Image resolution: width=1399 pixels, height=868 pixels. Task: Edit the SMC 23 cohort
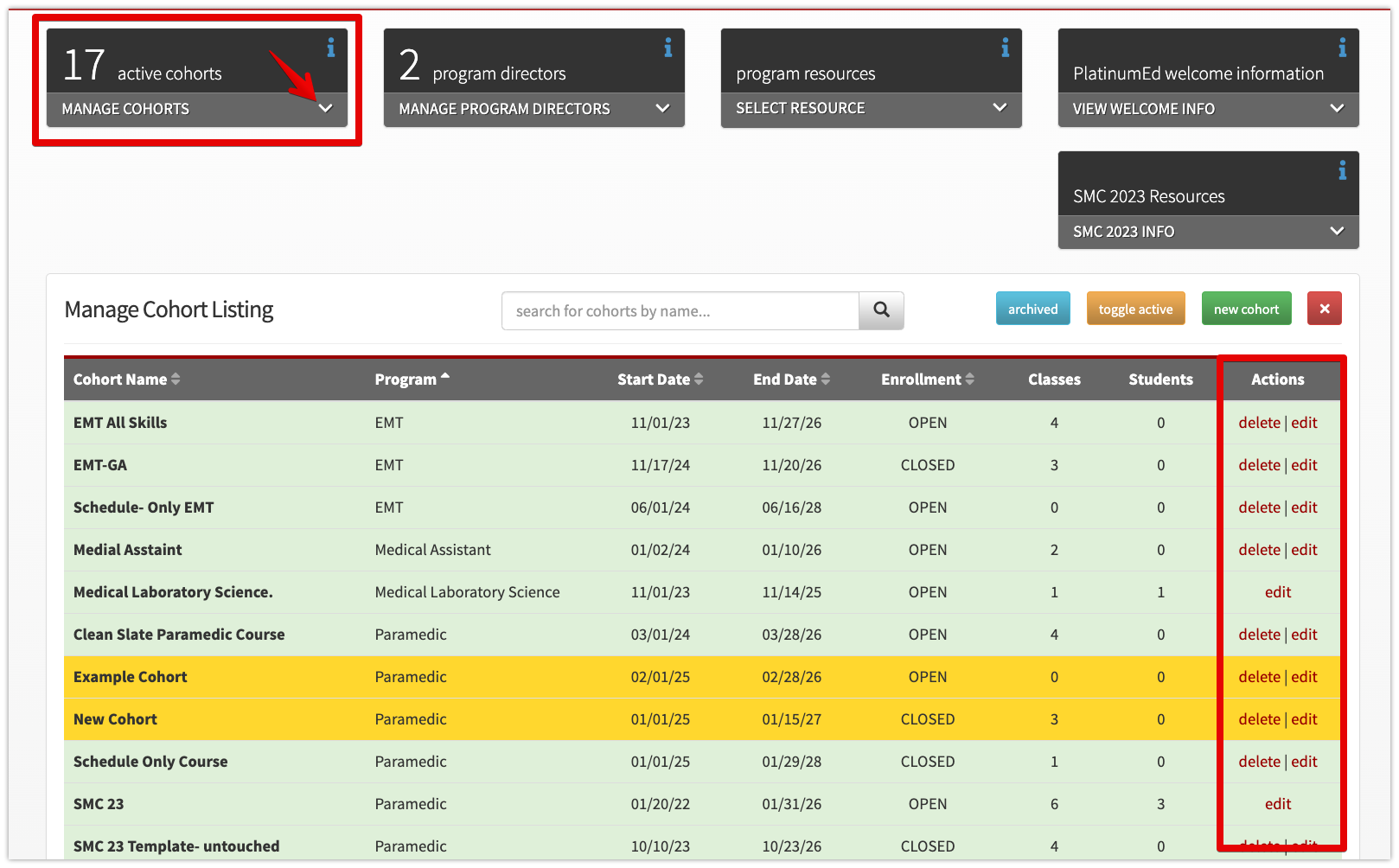click(x=1278, y=804)
